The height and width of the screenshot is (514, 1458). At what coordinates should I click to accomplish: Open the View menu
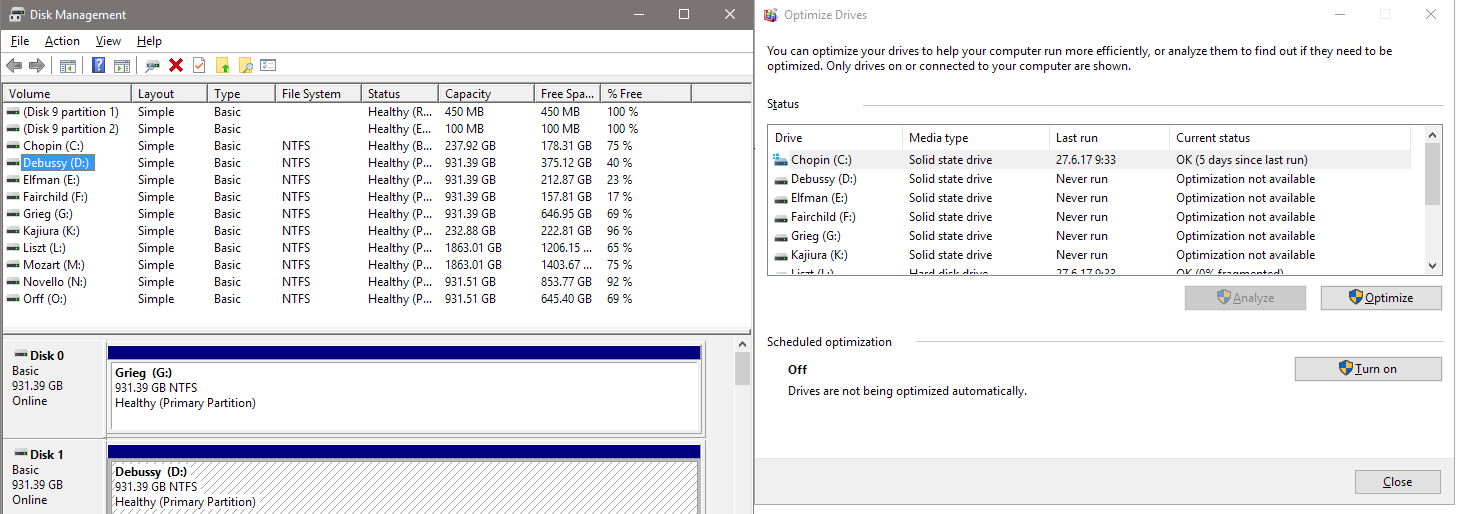(x=108, y=41)
